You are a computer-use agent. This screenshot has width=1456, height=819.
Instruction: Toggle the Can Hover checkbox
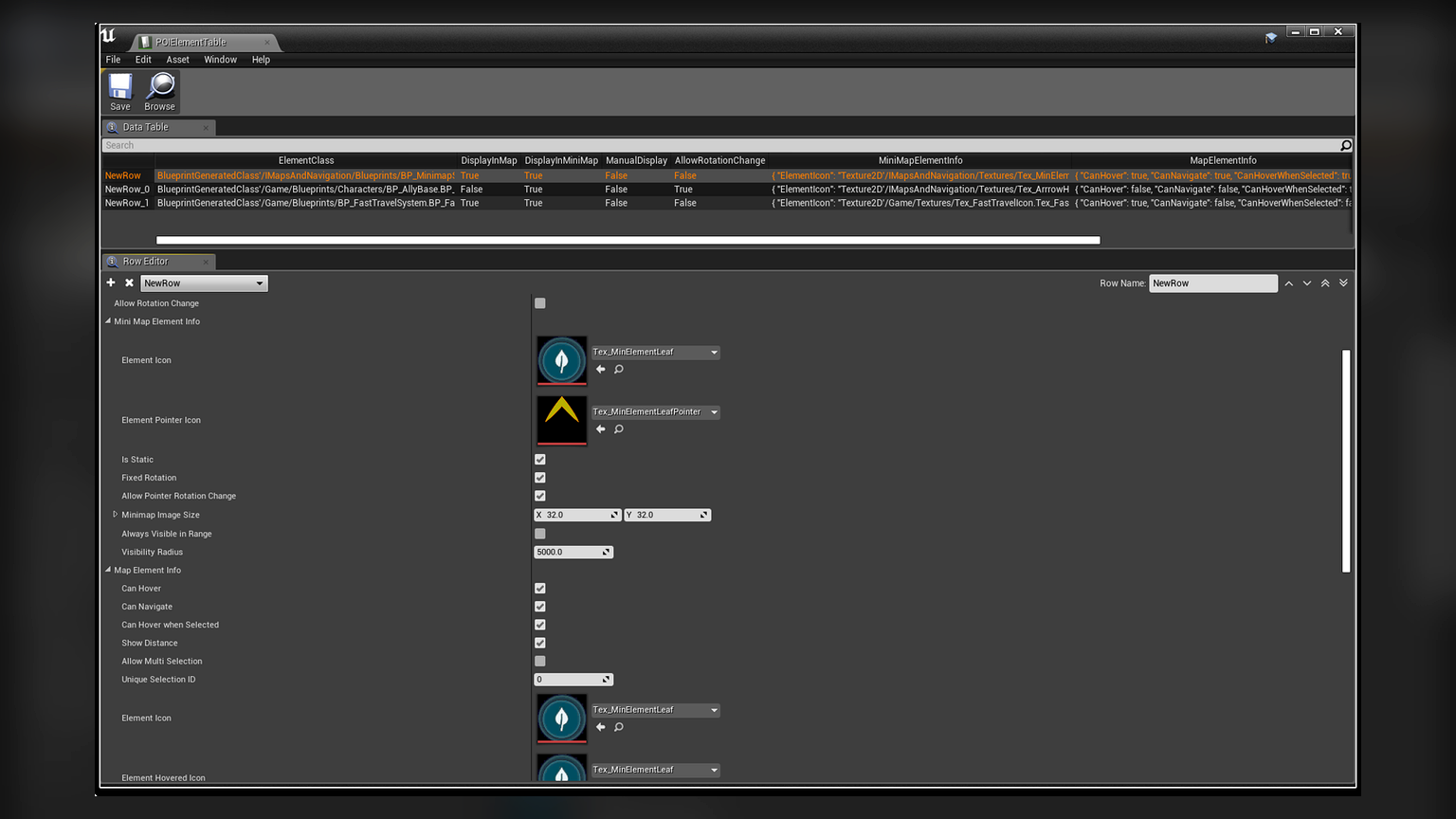tap(540, 589)
